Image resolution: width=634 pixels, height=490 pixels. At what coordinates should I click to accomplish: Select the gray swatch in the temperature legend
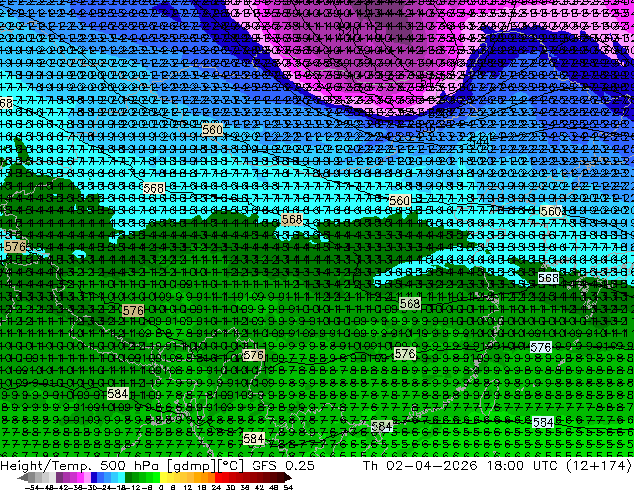32,478
